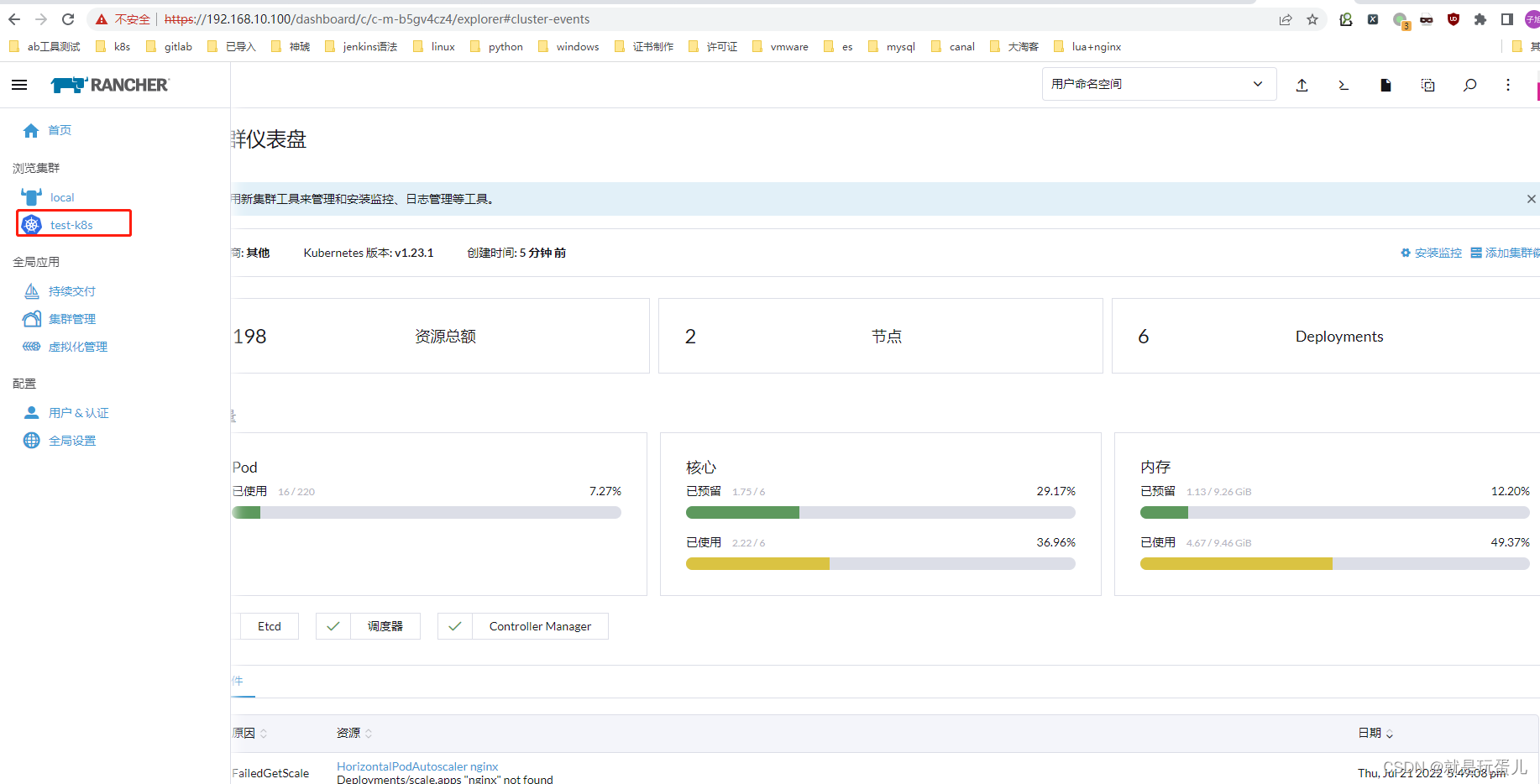Open 持续交付 continuous delivery

[x=72, y=291]
